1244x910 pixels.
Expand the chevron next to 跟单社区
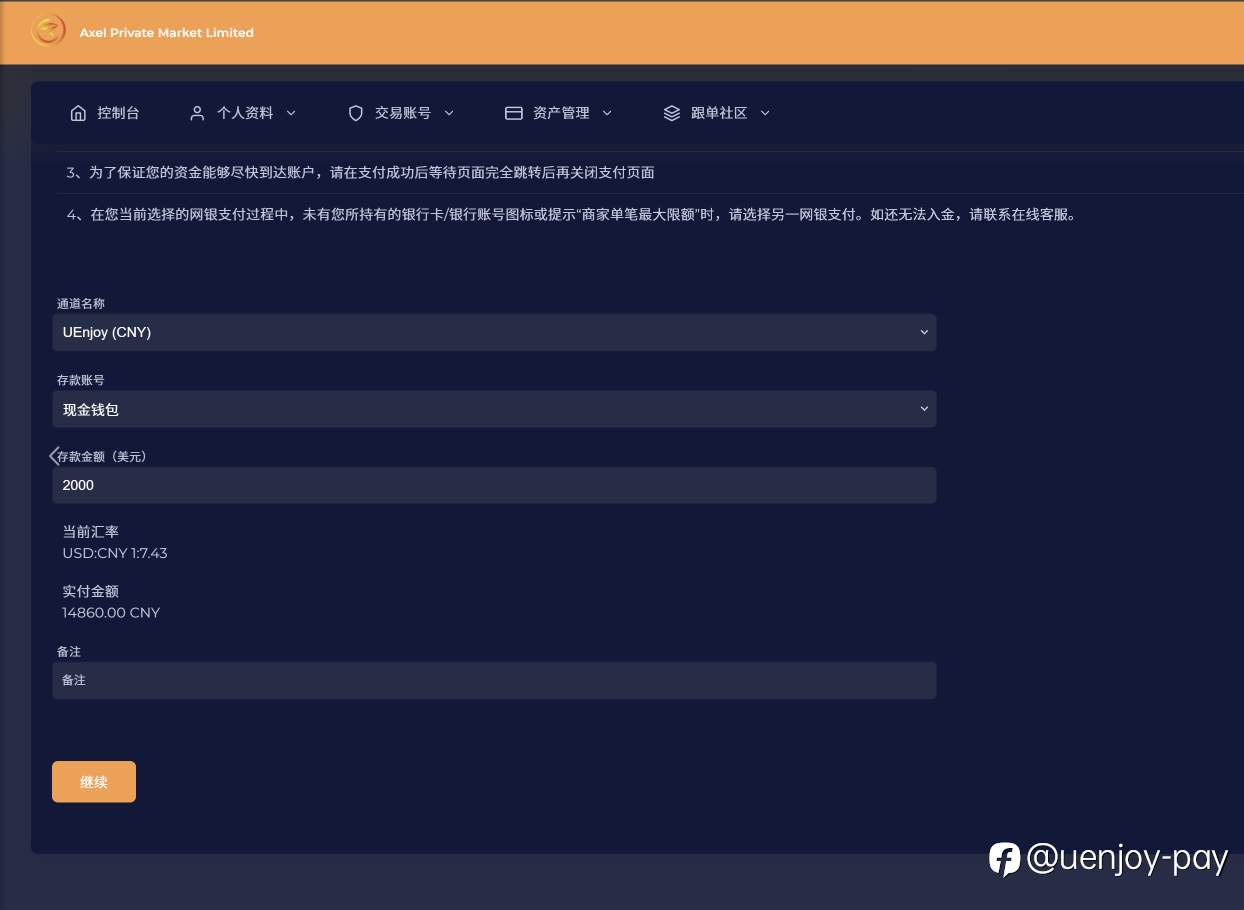click(x=765, y=113)
